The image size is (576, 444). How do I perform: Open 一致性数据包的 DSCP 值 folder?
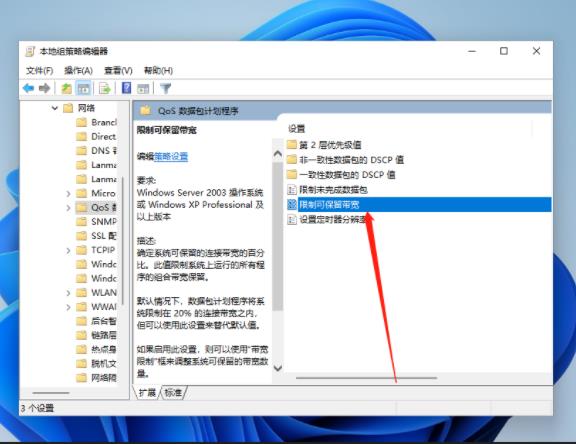pyautogui.click(x=341, y=174)
